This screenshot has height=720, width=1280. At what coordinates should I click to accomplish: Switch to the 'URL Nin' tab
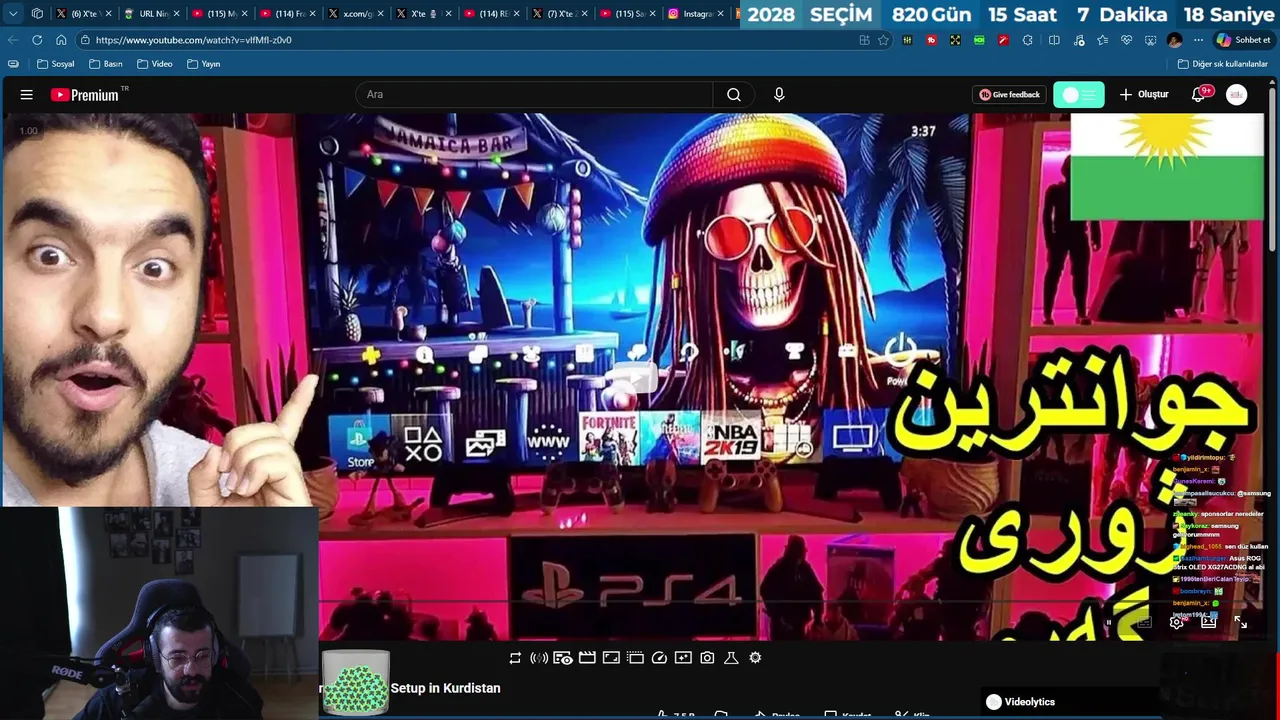[152, 14]
